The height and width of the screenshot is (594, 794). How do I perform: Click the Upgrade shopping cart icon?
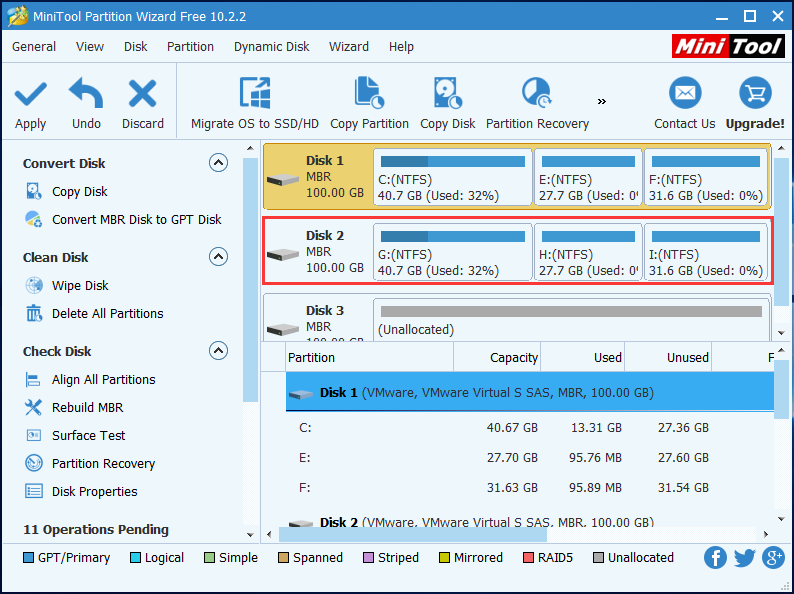[755, 93]
